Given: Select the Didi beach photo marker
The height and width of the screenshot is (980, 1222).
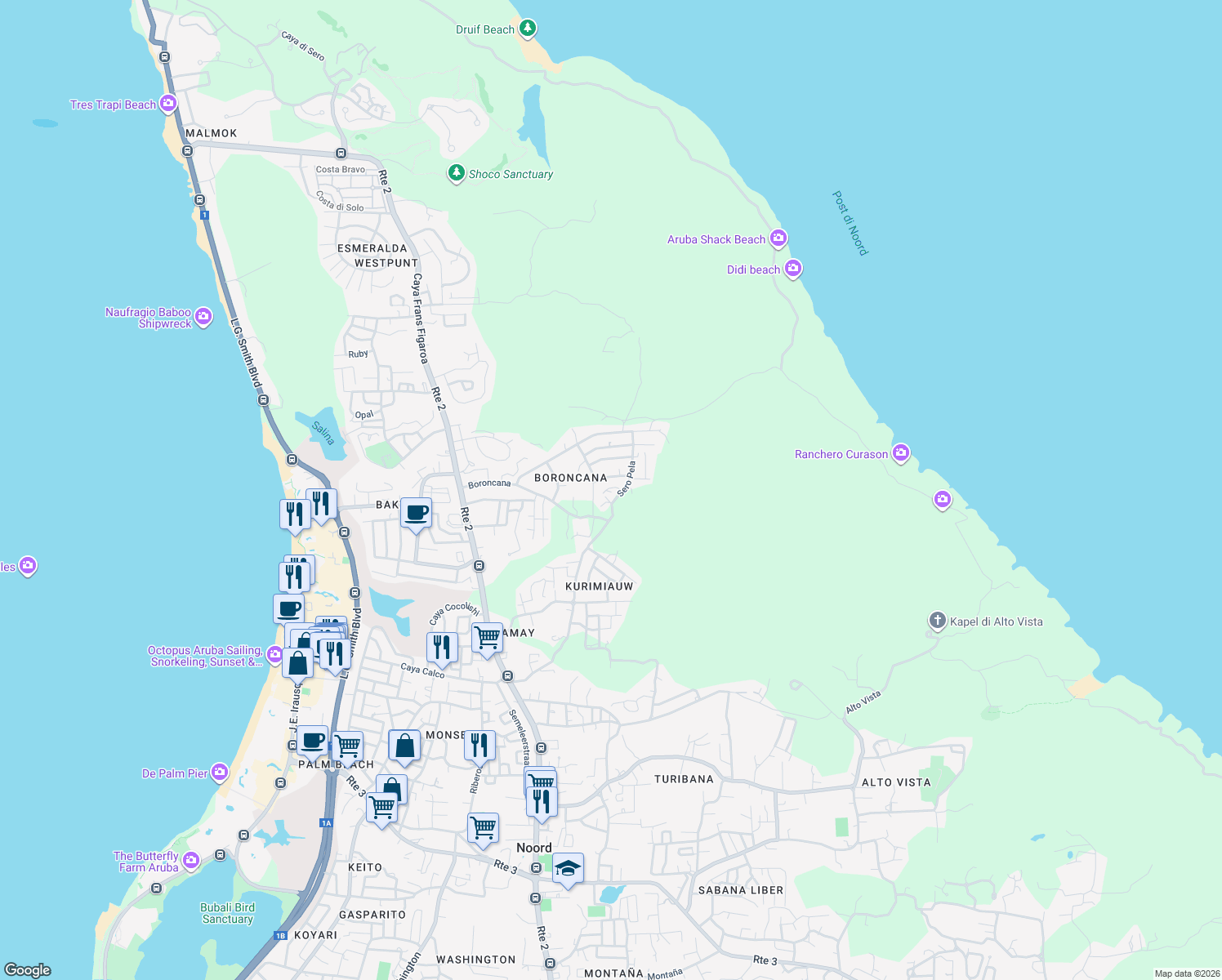Looking at the screenshot, I should click(792, 268).
